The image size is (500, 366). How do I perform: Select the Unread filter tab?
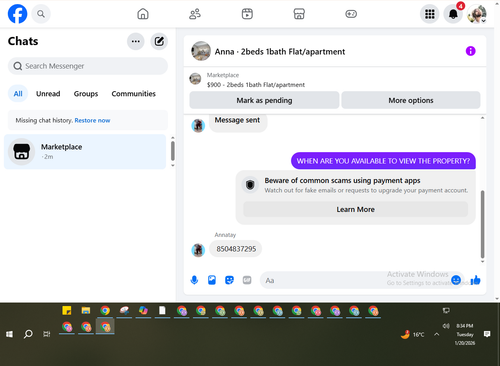coord(48,94)
